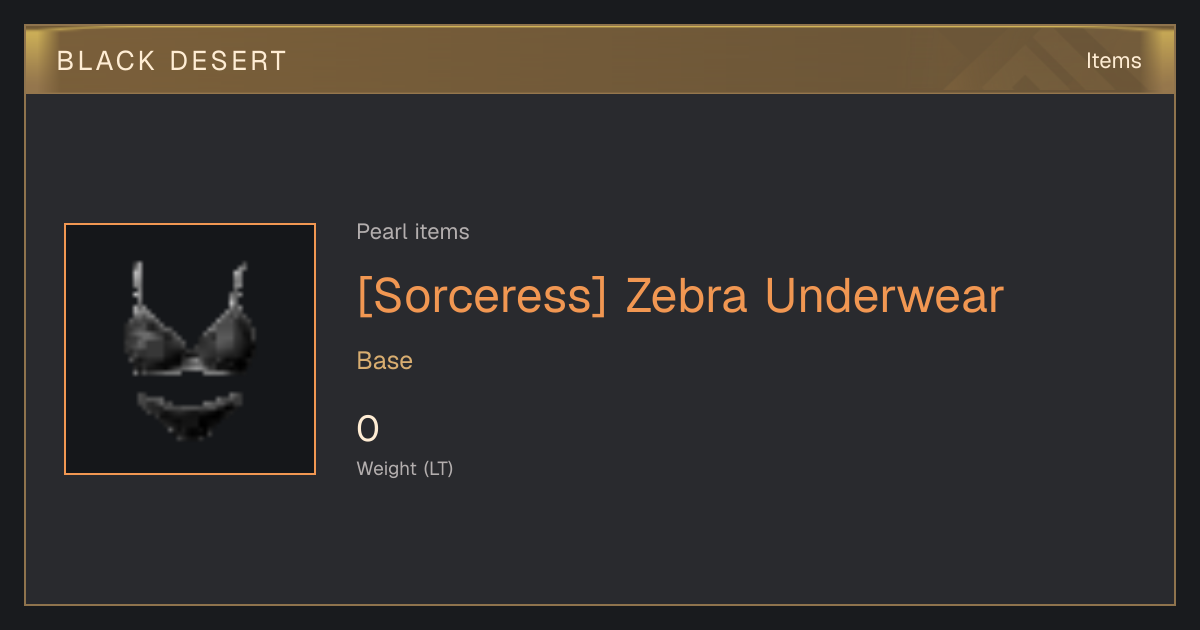The width and height of the screenshot is (1200, 630).
Task: Click the Zebra Underwear item icon
Action: coord(190,349)
